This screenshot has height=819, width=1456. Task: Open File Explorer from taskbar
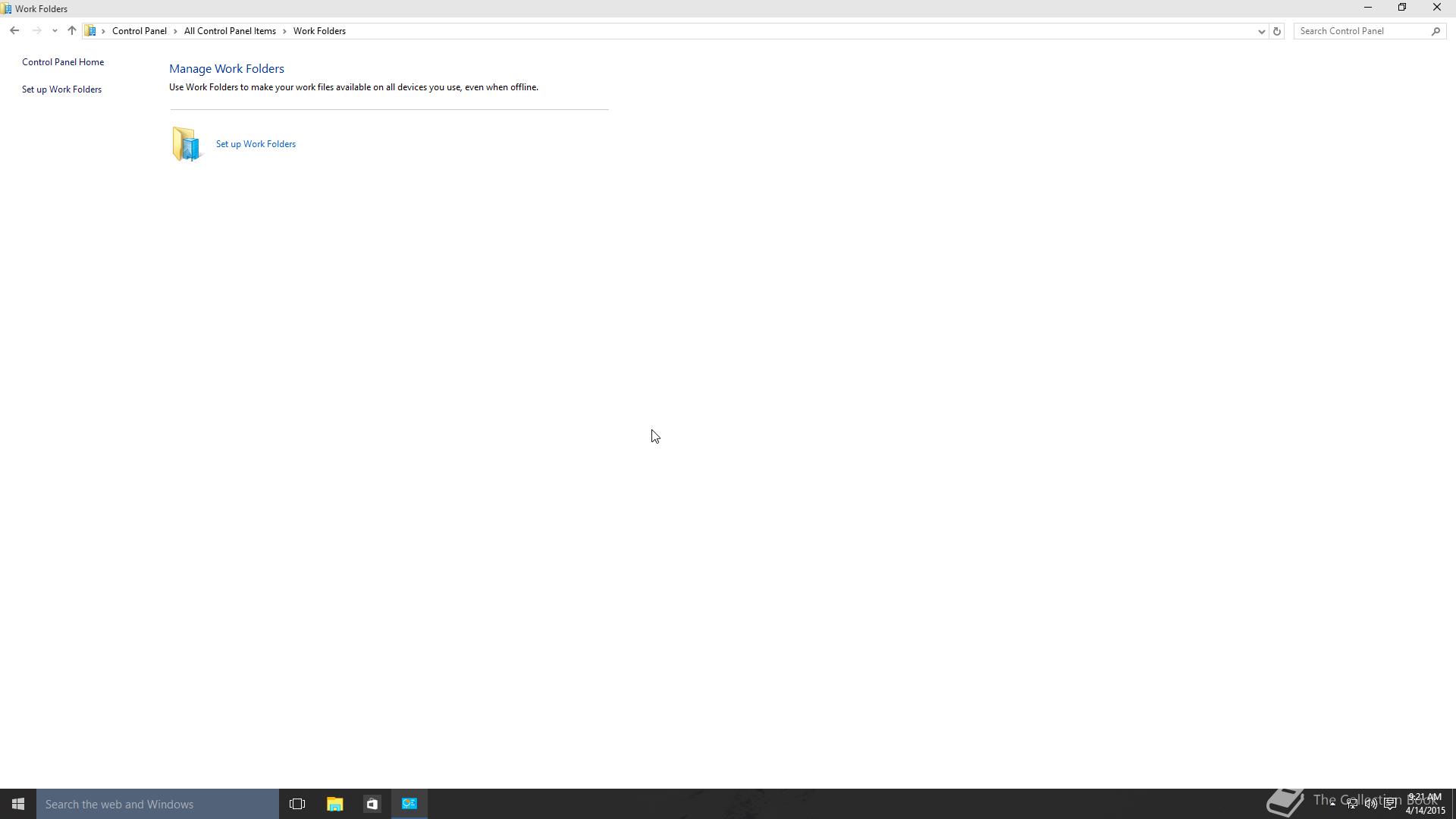334,804
